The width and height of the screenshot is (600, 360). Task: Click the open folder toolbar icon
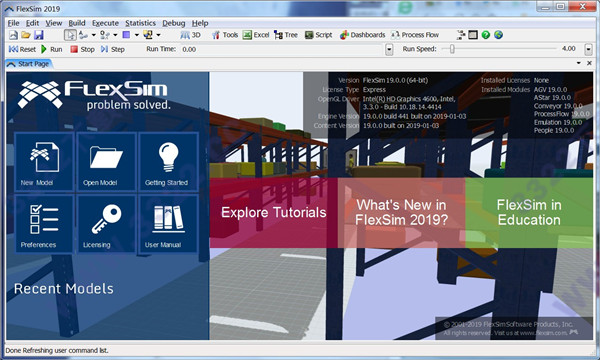(26, 35)
